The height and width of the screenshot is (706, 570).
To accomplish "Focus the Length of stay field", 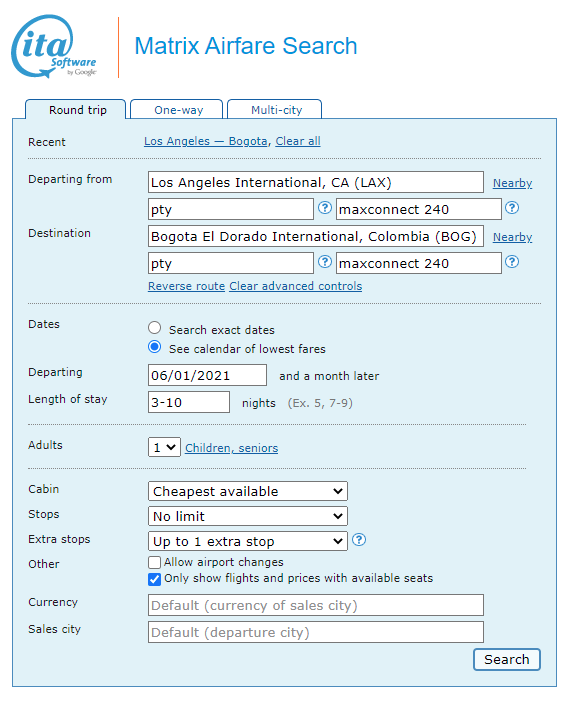I will point(189,403).
